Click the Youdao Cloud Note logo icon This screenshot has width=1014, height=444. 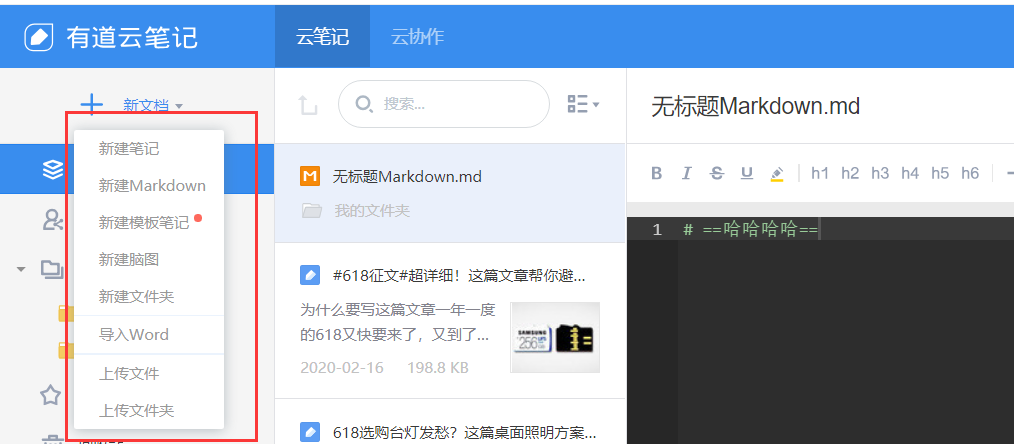click(39, 37)
